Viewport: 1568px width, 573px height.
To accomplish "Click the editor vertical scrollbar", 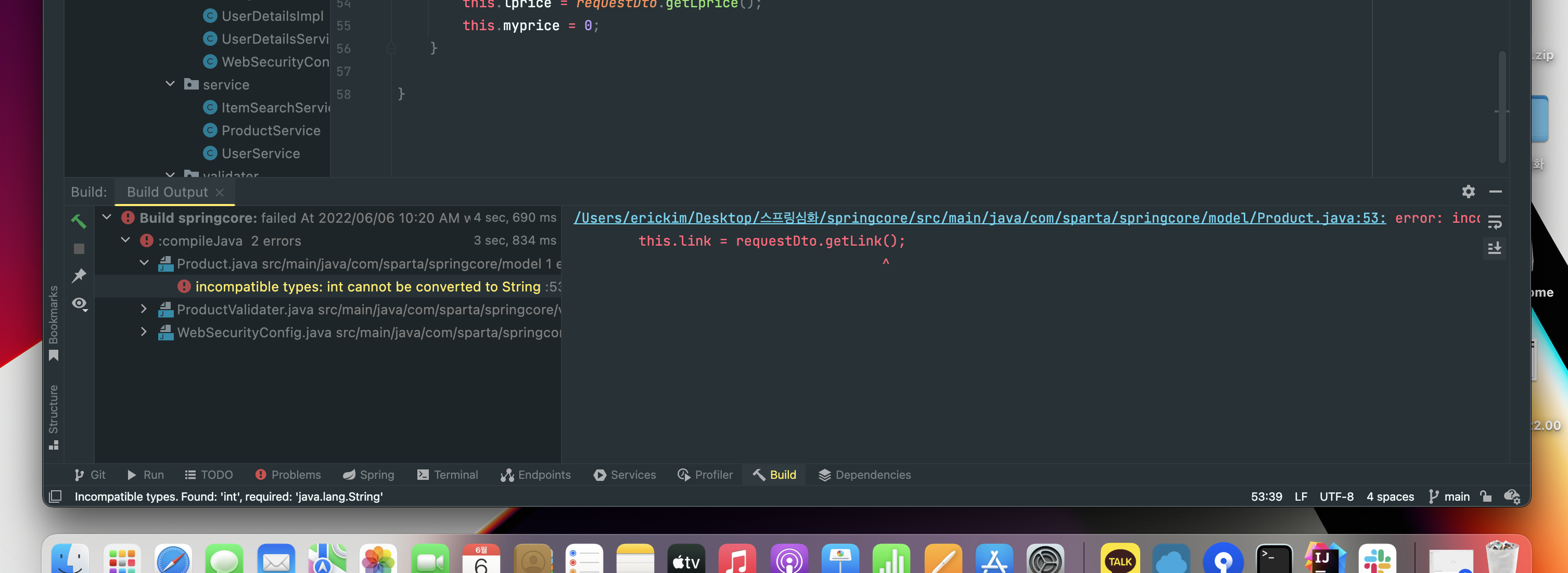I will pyautogui.click(x=1502, y=107).
